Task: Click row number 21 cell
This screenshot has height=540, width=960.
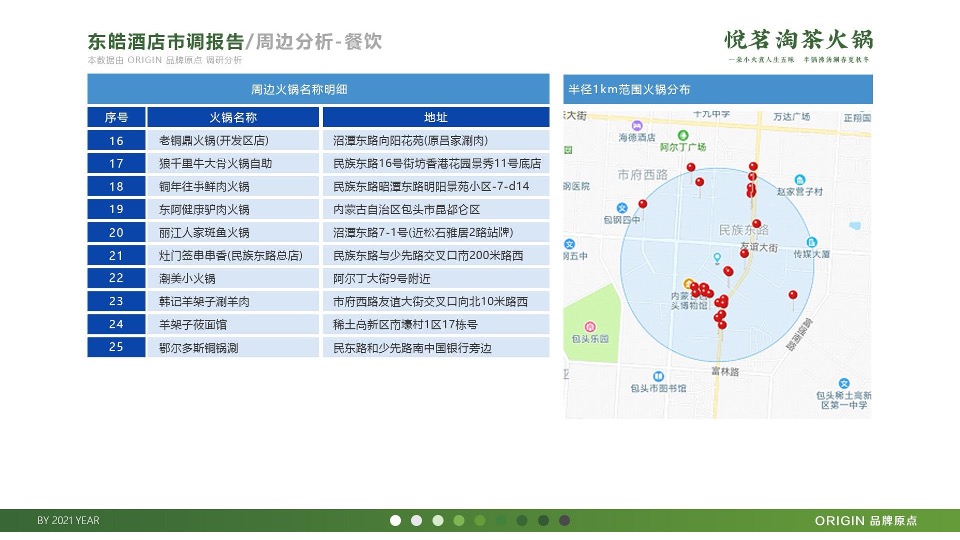Action: point(116,255)
